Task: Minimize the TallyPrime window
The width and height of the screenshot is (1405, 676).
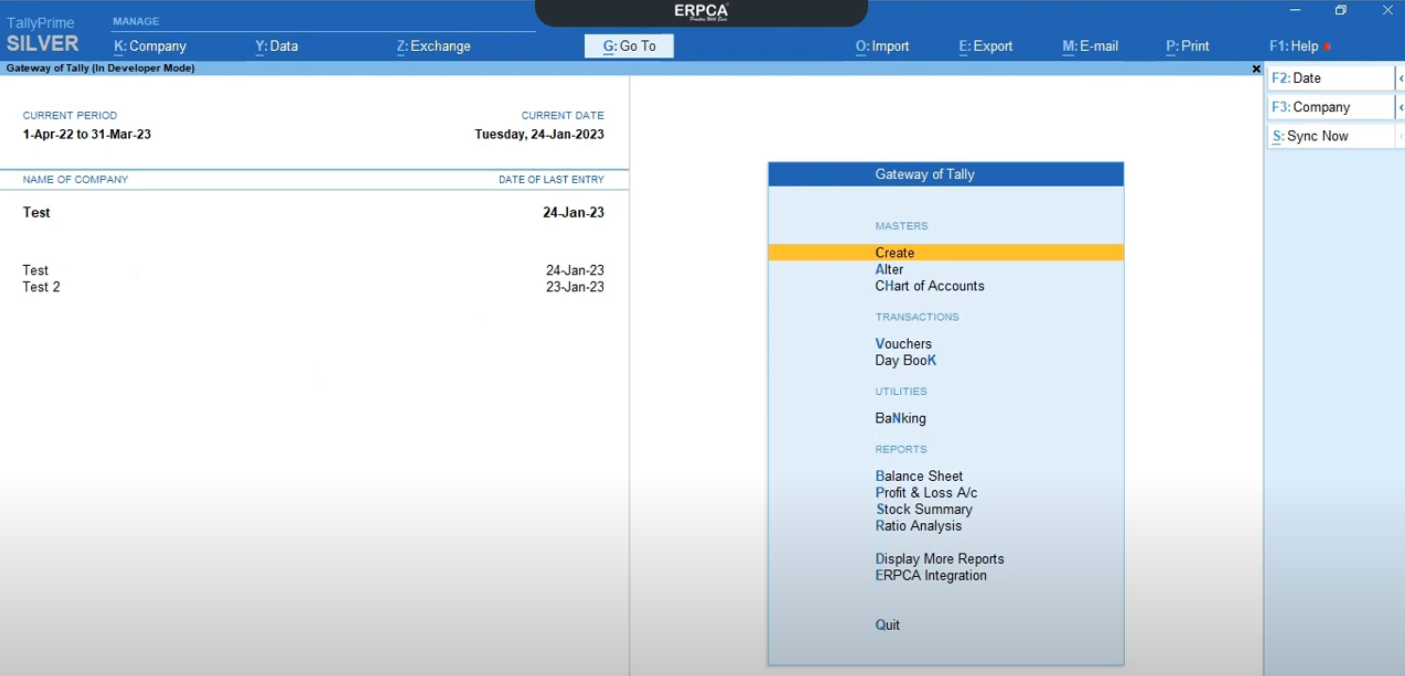Action: (x=1295, y=10)
